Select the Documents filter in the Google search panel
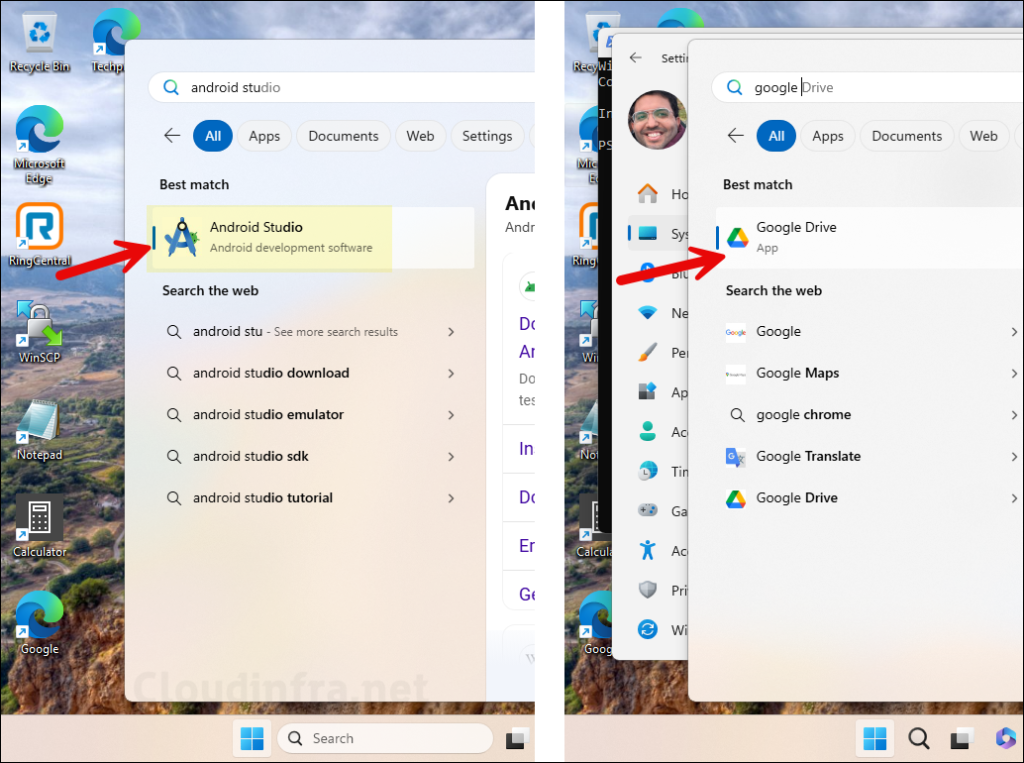Screen dimensions: 1024x763 click(906, 136)
